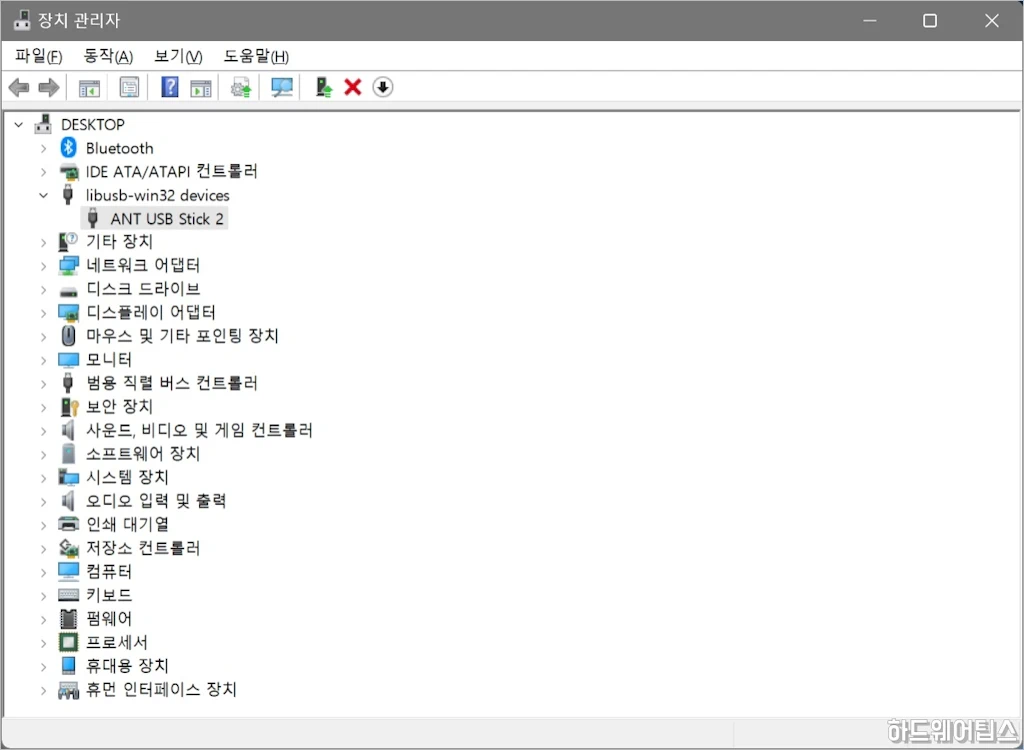Click the ANT USB Stick 2 device icon
Screen dimensions: 1024x750
click(x=93, y=218)
